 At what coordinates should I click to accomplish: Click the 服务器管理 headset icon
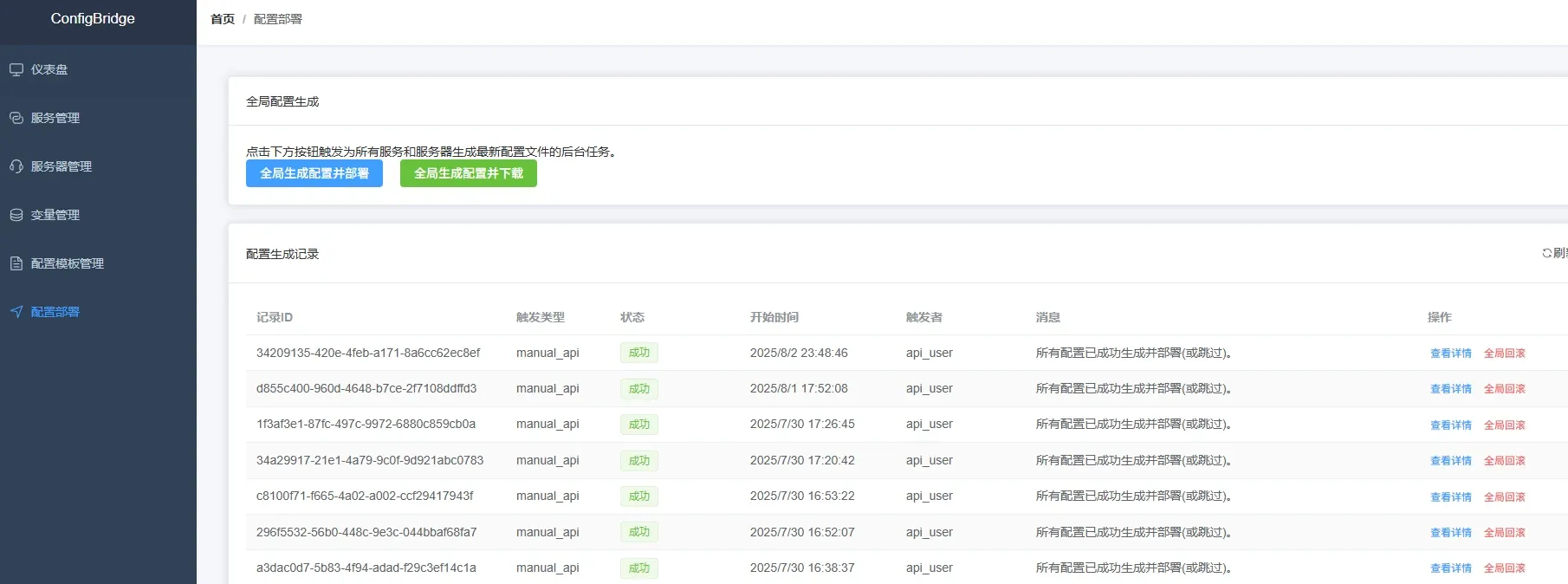(x=16, y=166)
